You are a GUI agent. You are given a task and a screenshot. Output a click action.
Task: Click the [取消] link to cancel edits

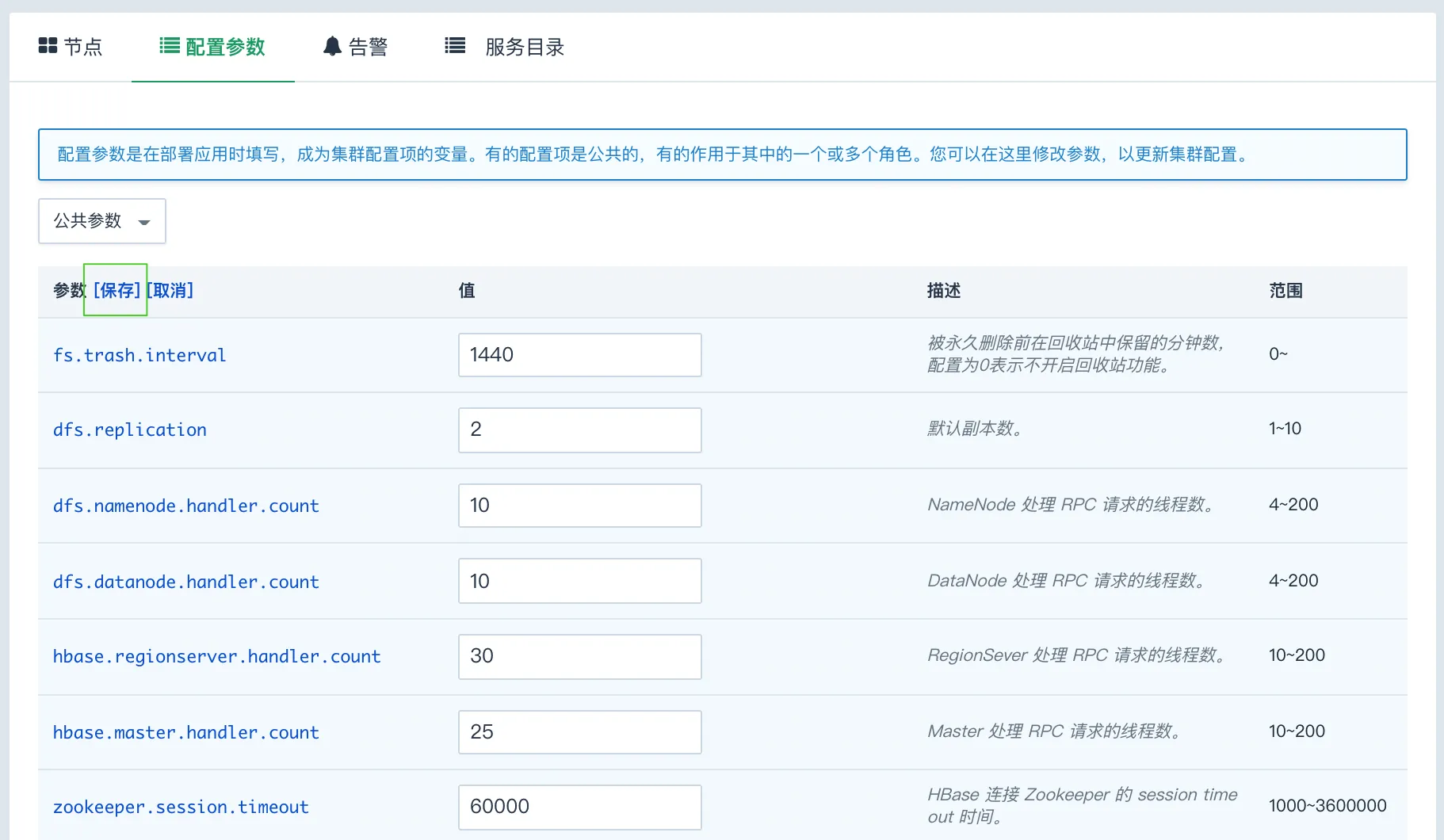pos(170,290)
